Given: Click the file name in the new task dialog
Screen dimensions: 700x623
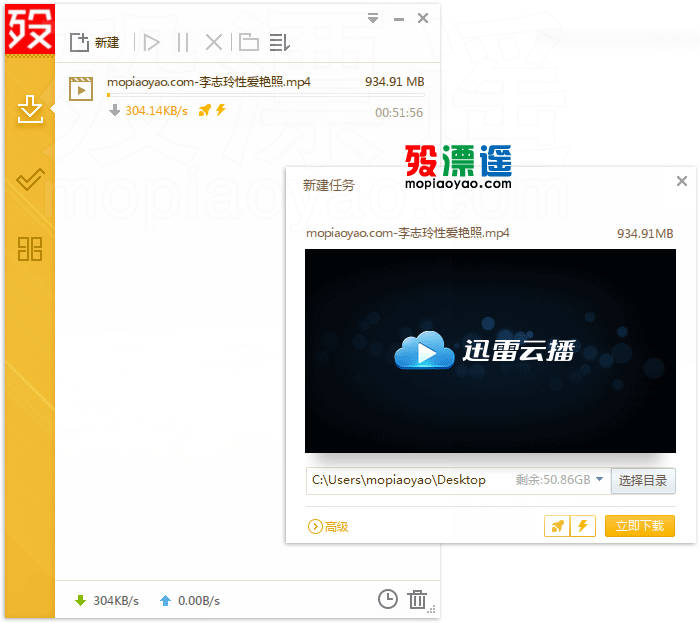Looking at the screenshot, I should [x=407, y=233].
